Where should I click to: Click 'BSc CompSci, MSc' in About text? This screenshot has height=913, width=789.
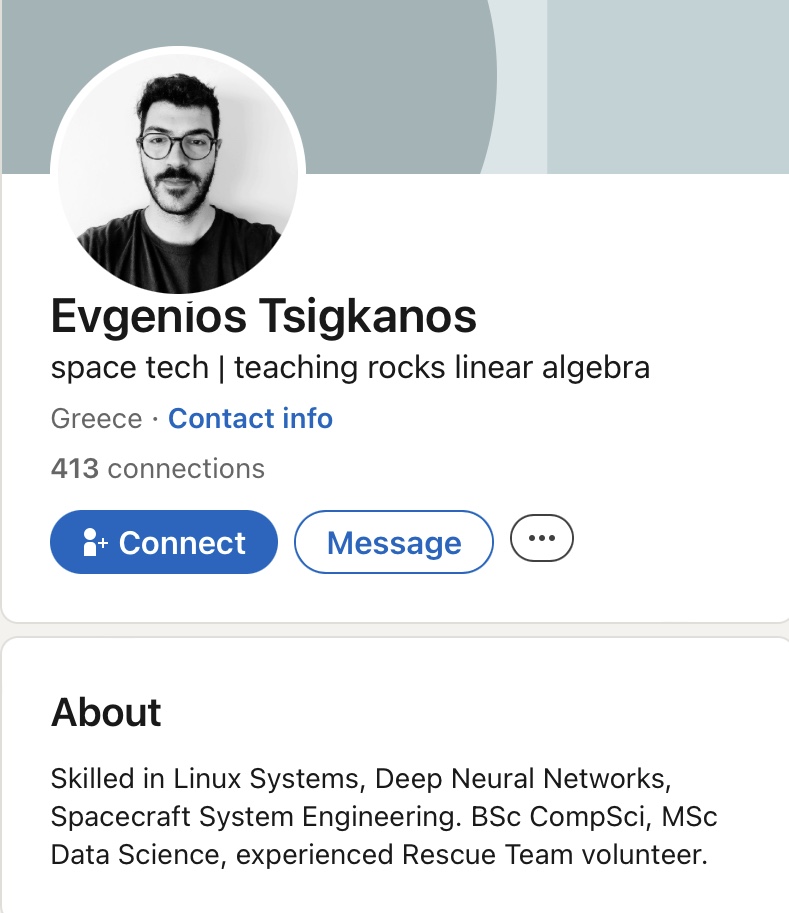coord(594,816)
